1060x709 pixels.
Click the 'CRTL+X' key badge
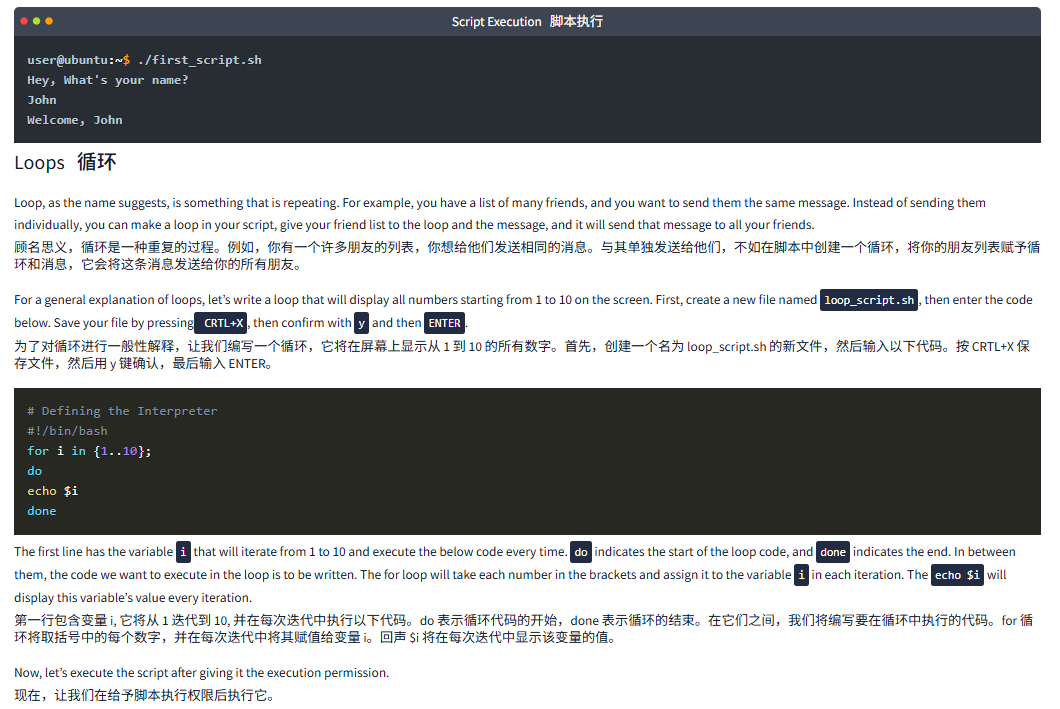(x=221, y=323)
